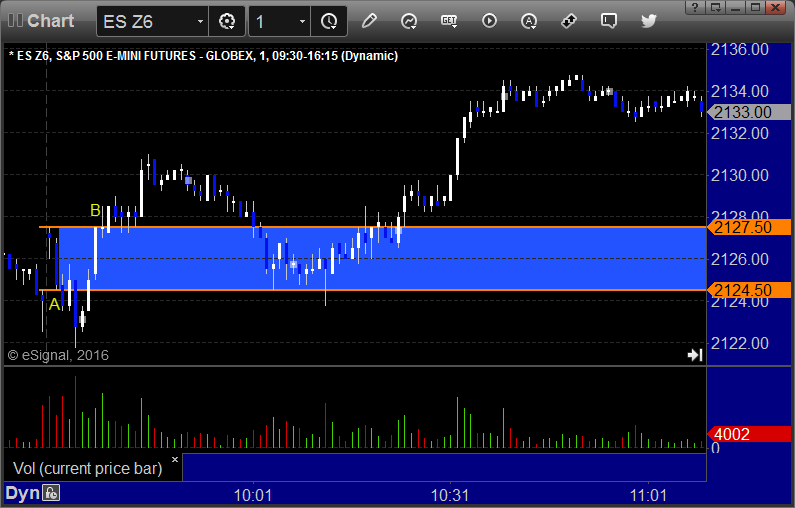Click the GET tools icon

pyautogui.click(x=449, y=21)
